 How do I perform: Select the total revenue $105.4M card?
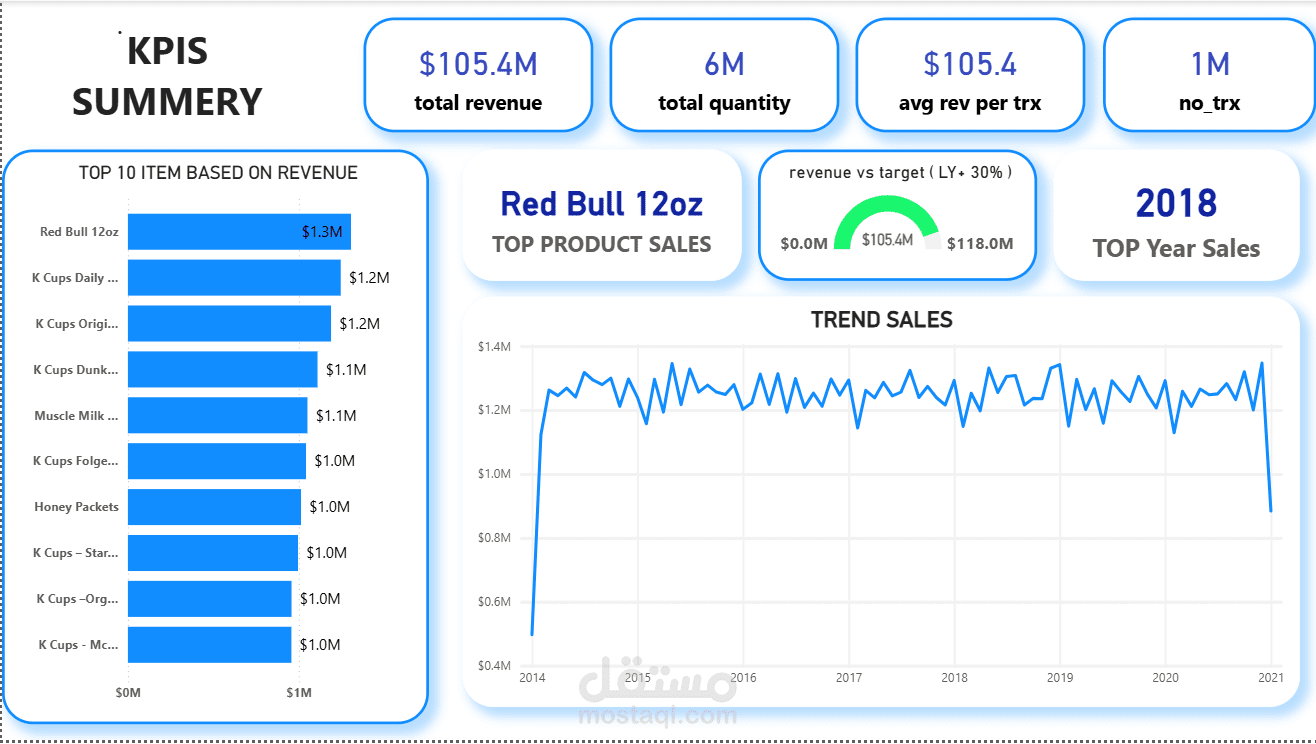click(478, 75)
